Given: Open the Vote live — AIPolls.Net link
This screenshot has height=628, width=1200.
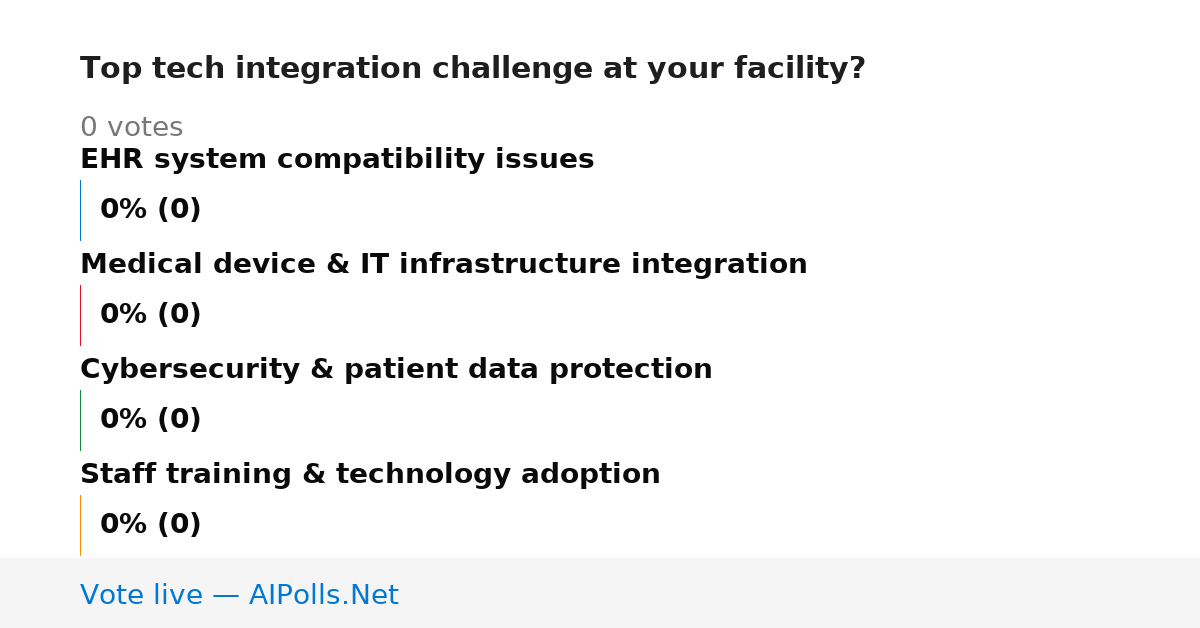Looking at the screenshot, I should (239, 596).
